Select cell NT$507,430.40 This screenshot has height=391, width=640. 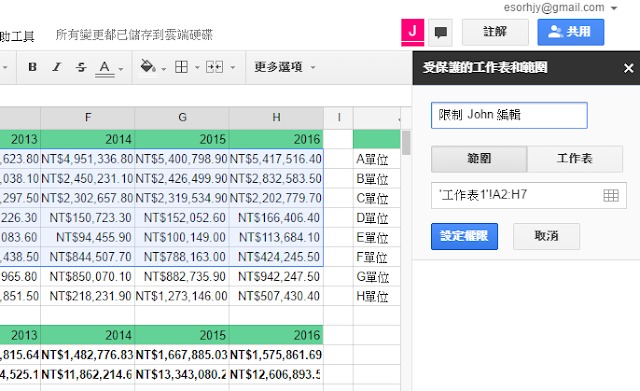276,296
